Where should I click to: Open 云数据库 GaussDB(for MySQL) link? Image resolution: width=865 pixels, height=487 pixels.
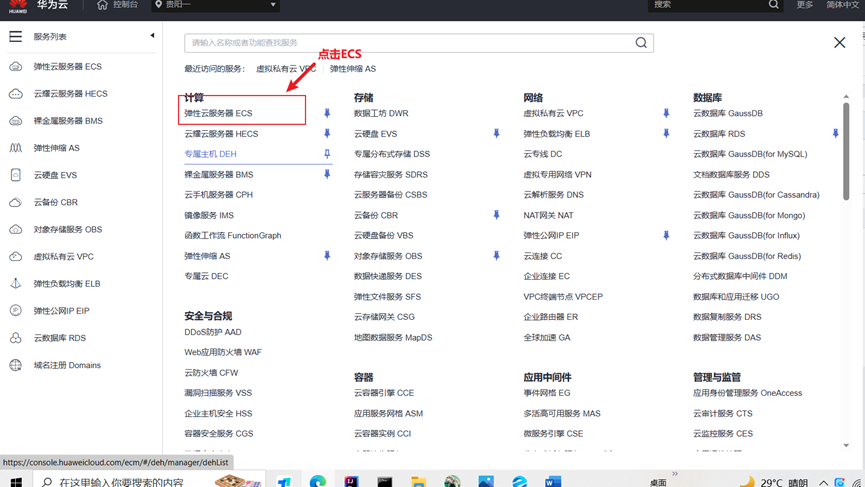(750, 154)
